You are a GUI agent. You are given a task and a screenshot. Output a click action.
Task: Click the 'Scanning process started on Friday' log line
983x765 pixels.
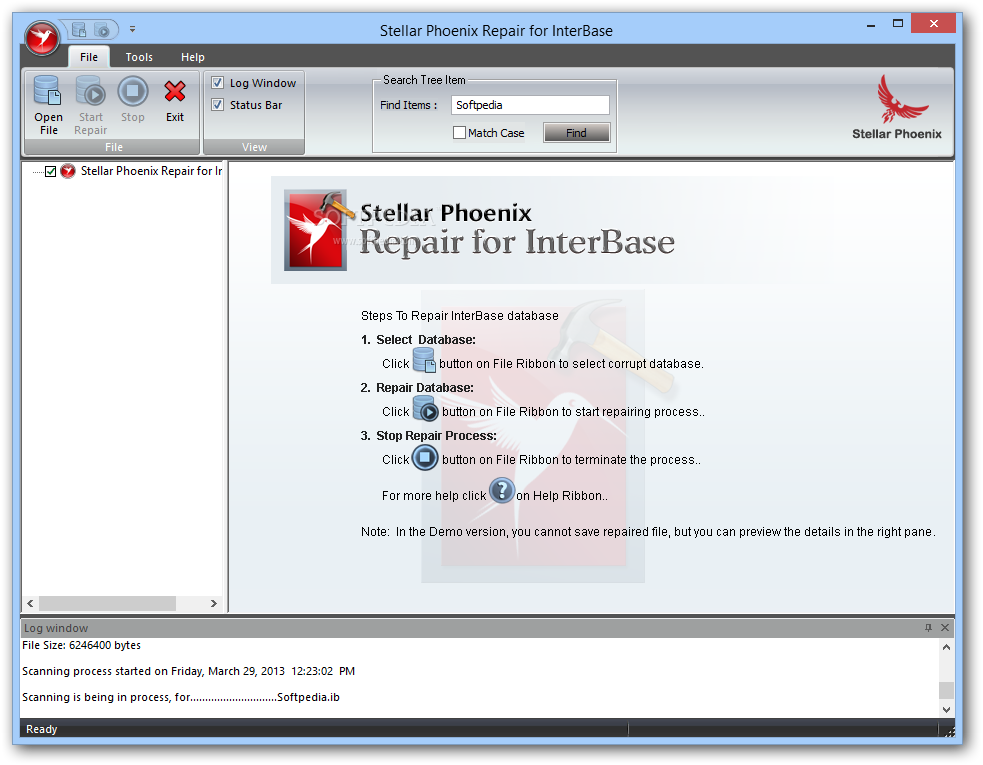pos(188,671)
